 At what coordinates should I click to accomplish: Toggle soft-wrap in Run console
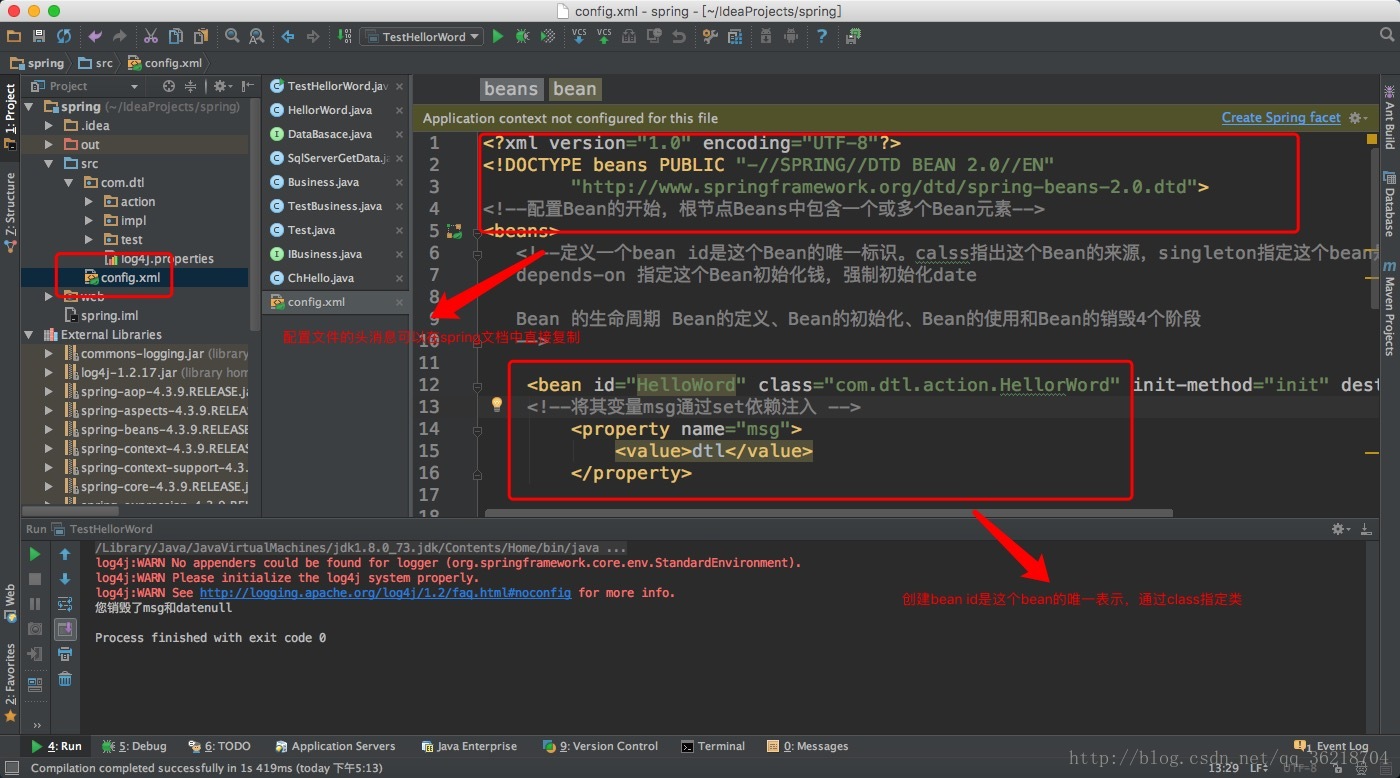click(x=65, y=604)
